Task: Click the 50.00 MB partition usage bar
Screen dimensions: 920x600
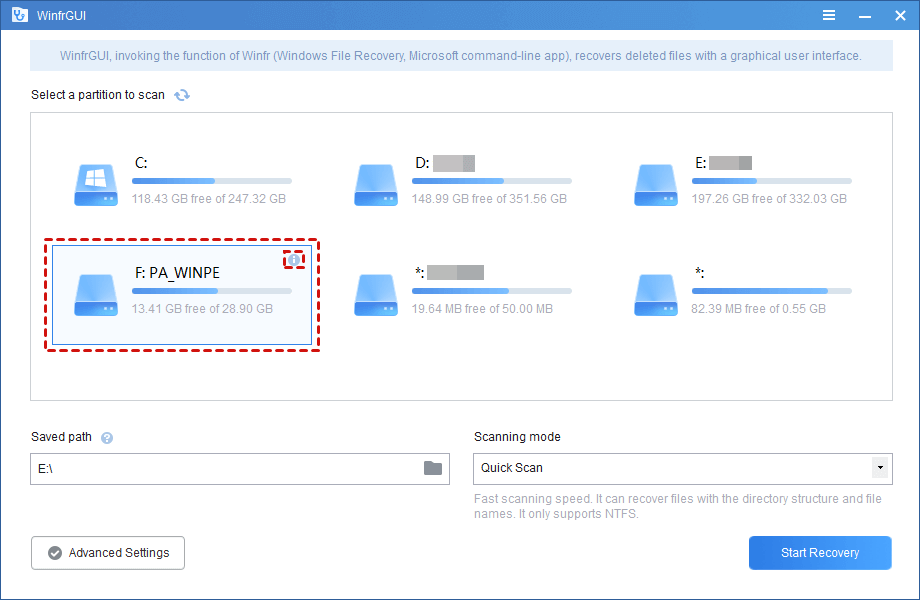Action: pos(492,291)
